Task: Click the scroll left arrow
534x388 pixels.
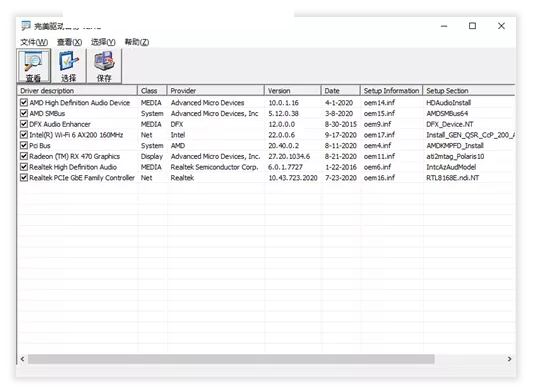Action: tap(22, 359)
